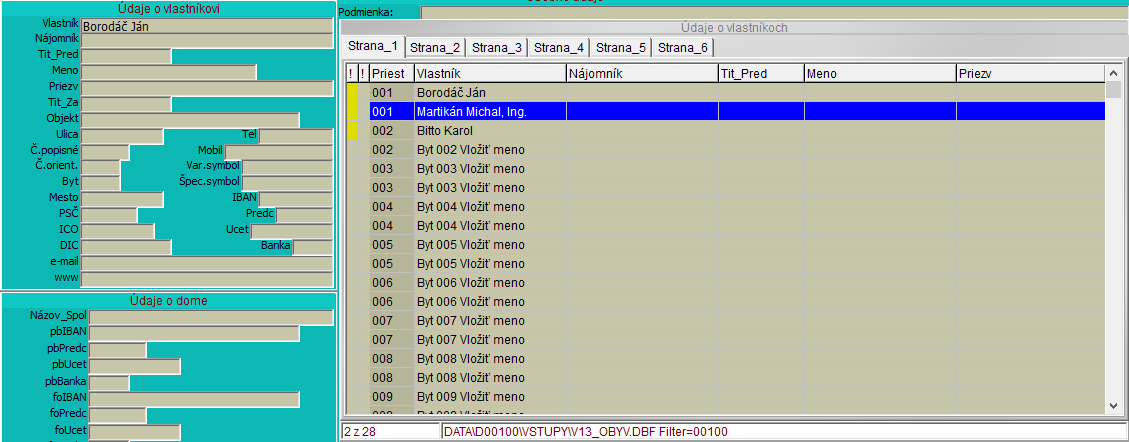This screenshot has width=1129, height=442.
Task: Click the pbPredc input field
Action: [x=118, y=350]
